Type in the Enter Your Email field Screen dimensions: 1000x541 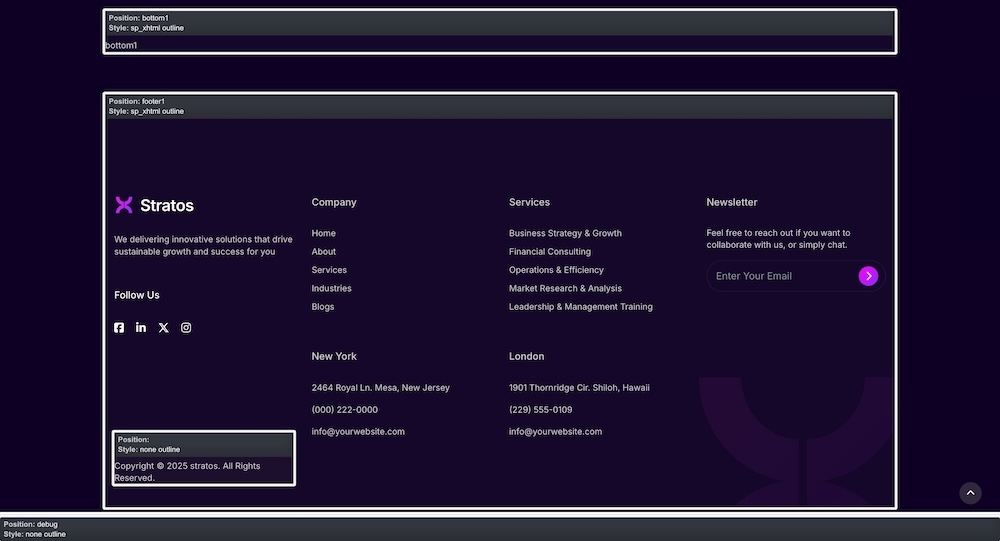[x=780, y=276]
